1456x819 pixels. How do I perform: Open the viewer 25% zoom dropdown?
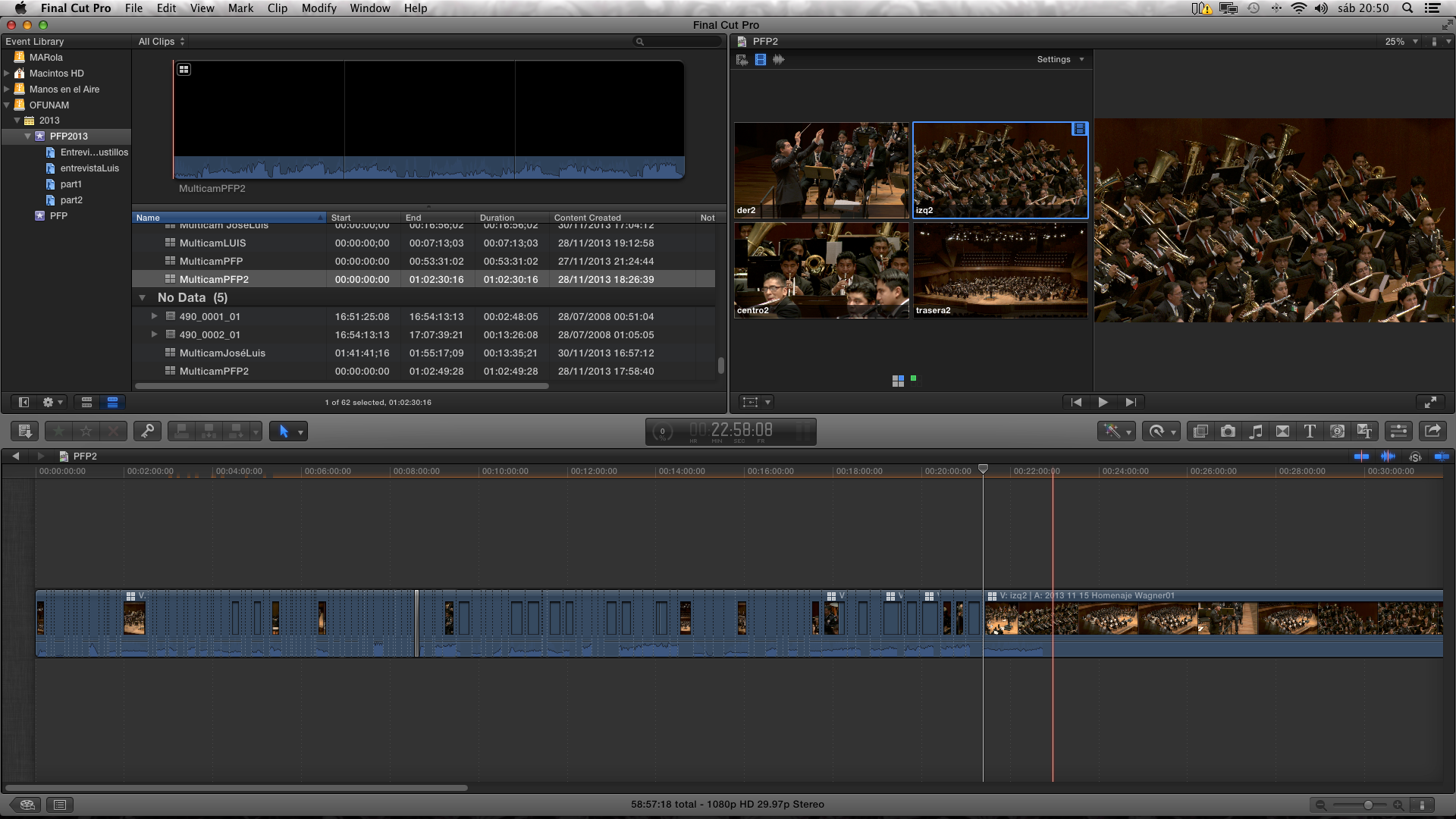pyautogui.click(x=1401, y=42)
